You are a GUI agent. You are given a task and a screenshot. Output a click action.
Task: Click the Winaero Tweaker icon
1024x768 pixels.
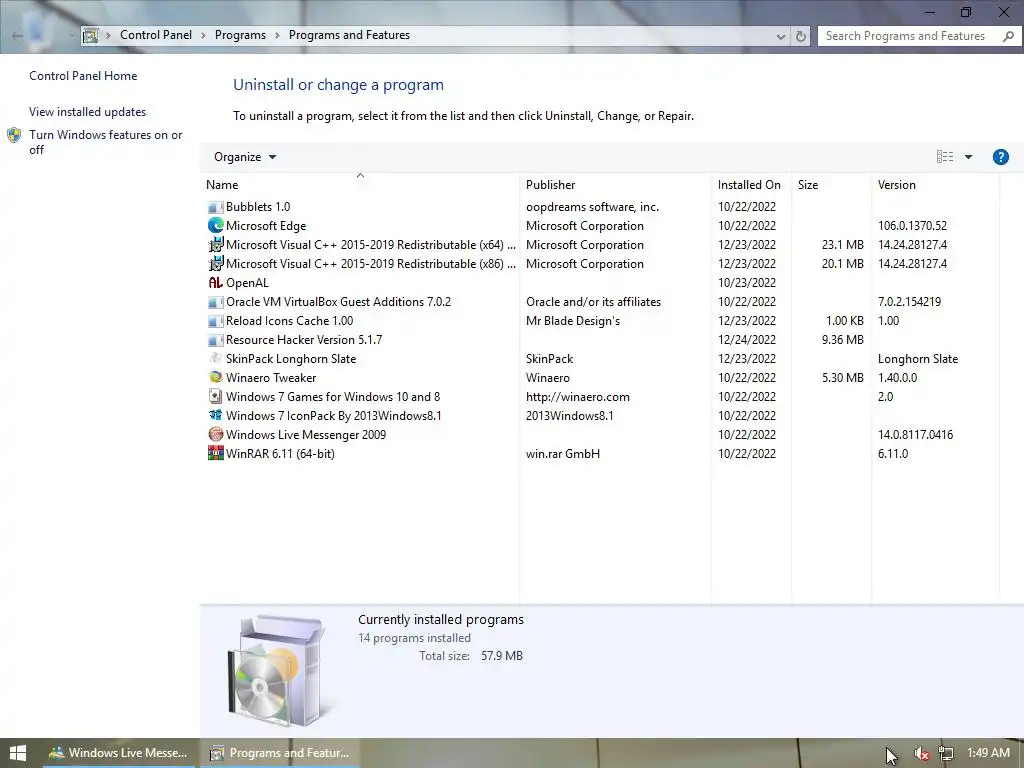(x=216, y=377)
